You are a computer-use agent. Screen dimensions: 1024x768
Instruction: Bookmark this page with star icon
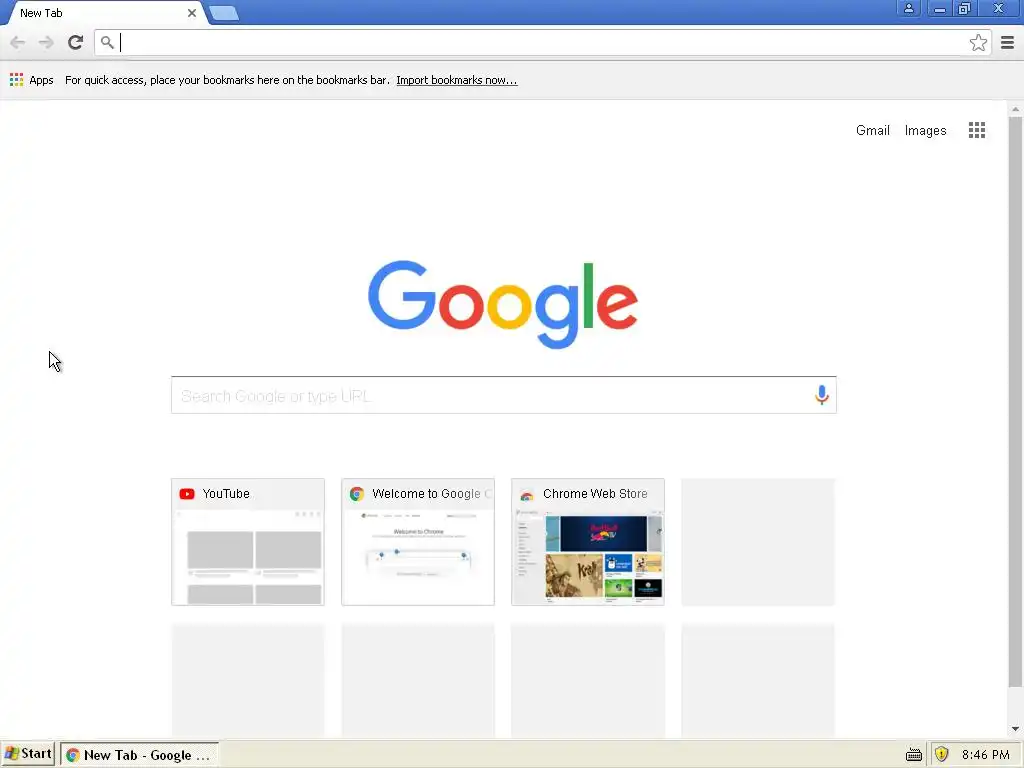(x=978, y=43)
